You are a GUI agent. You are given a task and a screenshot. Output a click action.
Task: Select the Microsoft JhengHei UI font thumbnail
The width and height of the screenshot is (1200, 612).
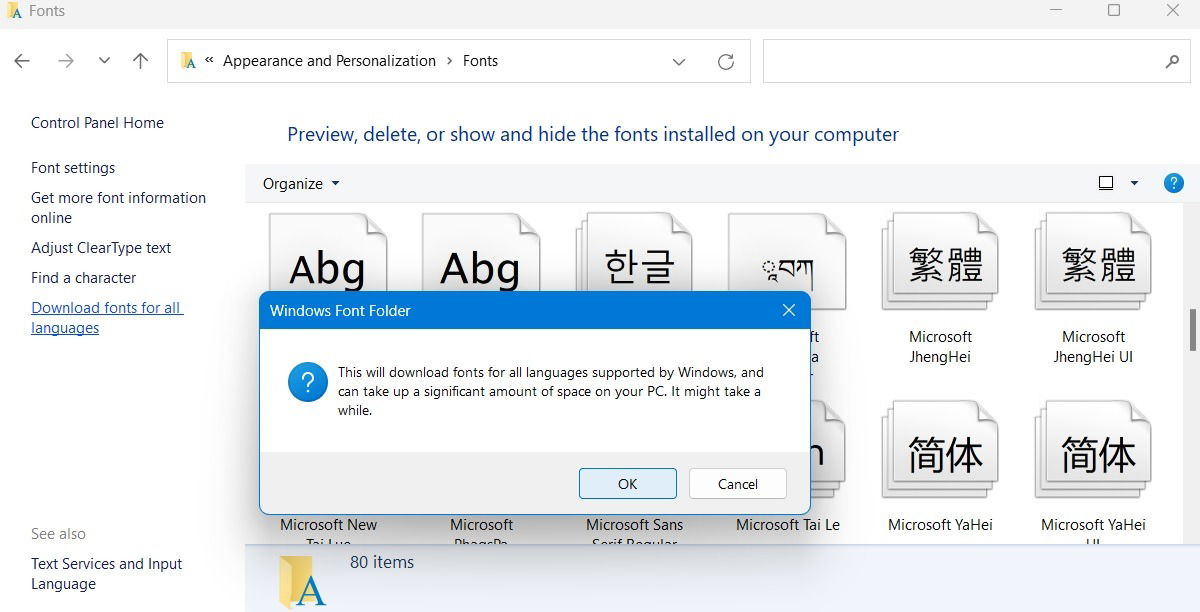(1093, 262)
